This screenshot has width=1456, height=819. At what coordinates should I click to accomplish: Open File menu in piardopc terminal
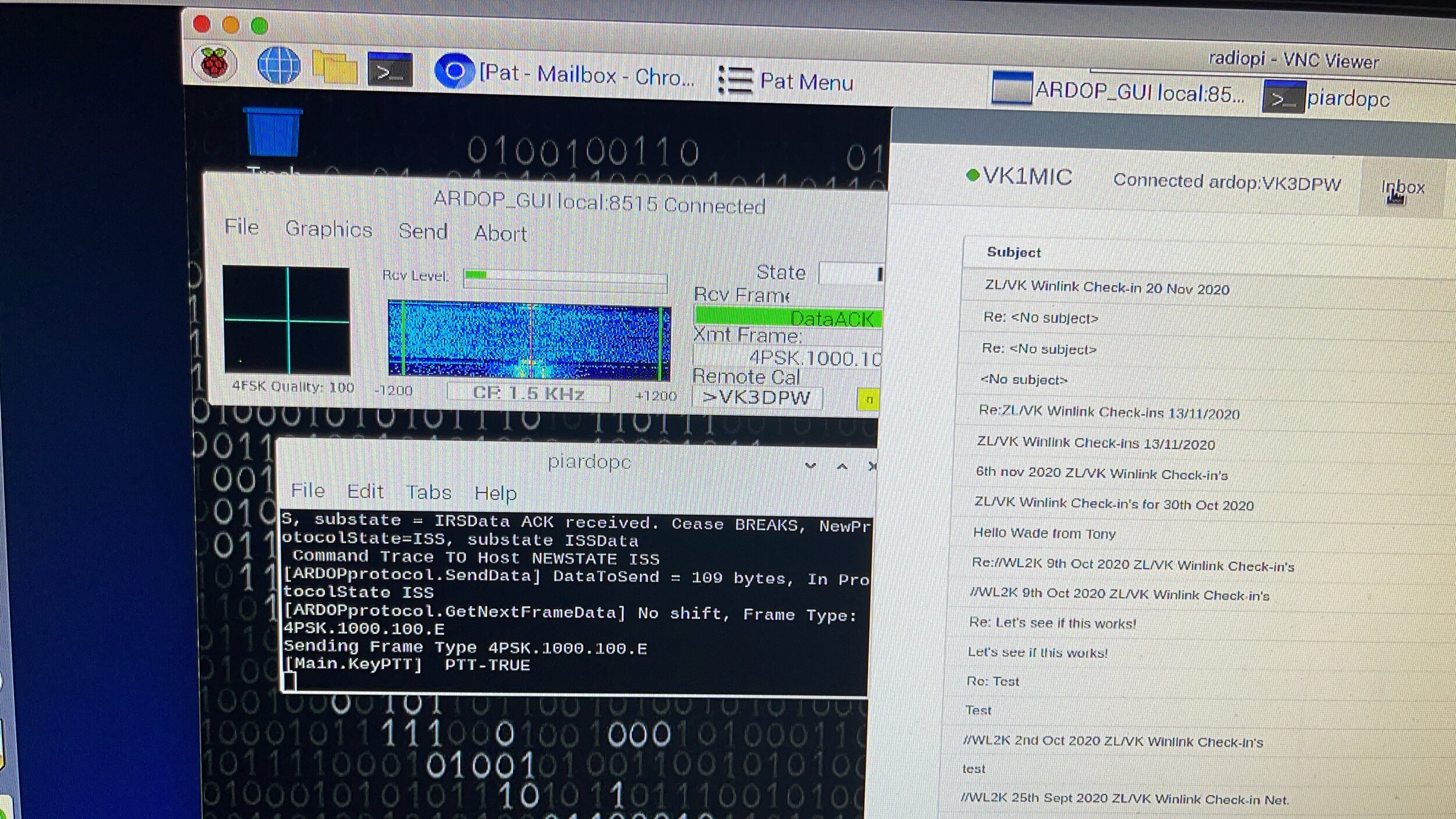(x=308, y=490)
